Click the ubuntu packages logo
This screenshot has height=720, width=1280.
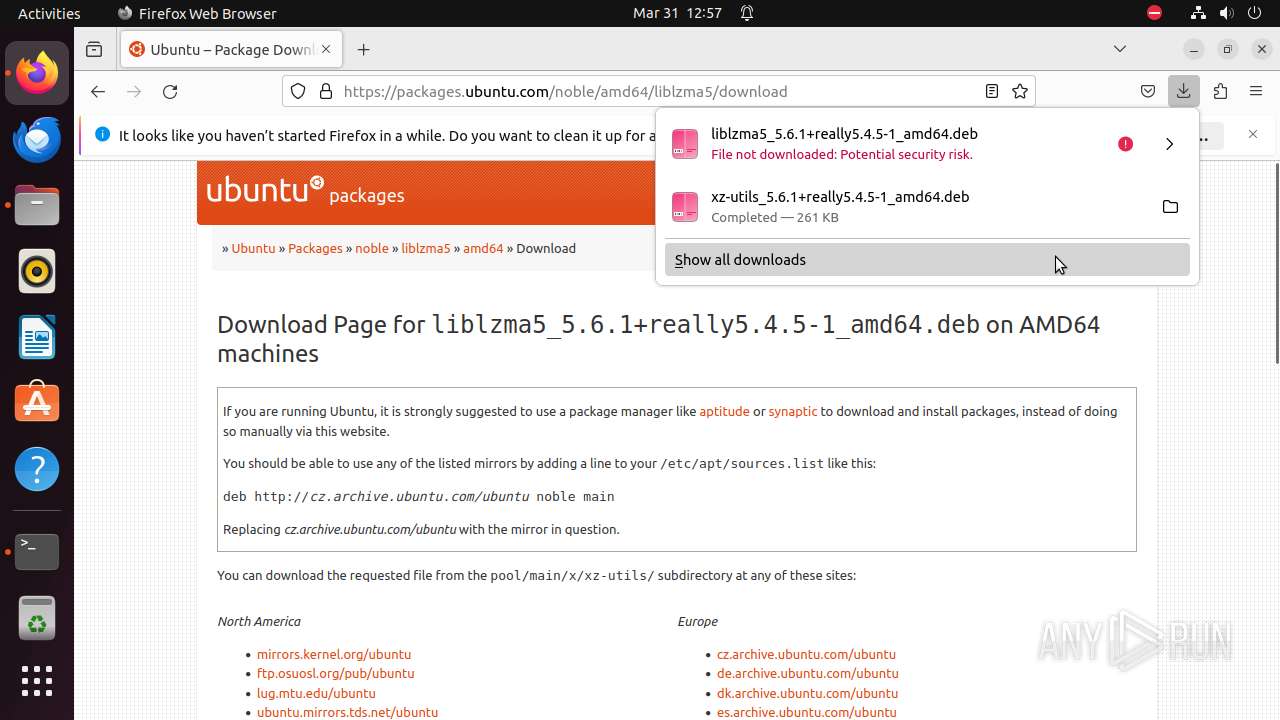[x=305, y=190]
